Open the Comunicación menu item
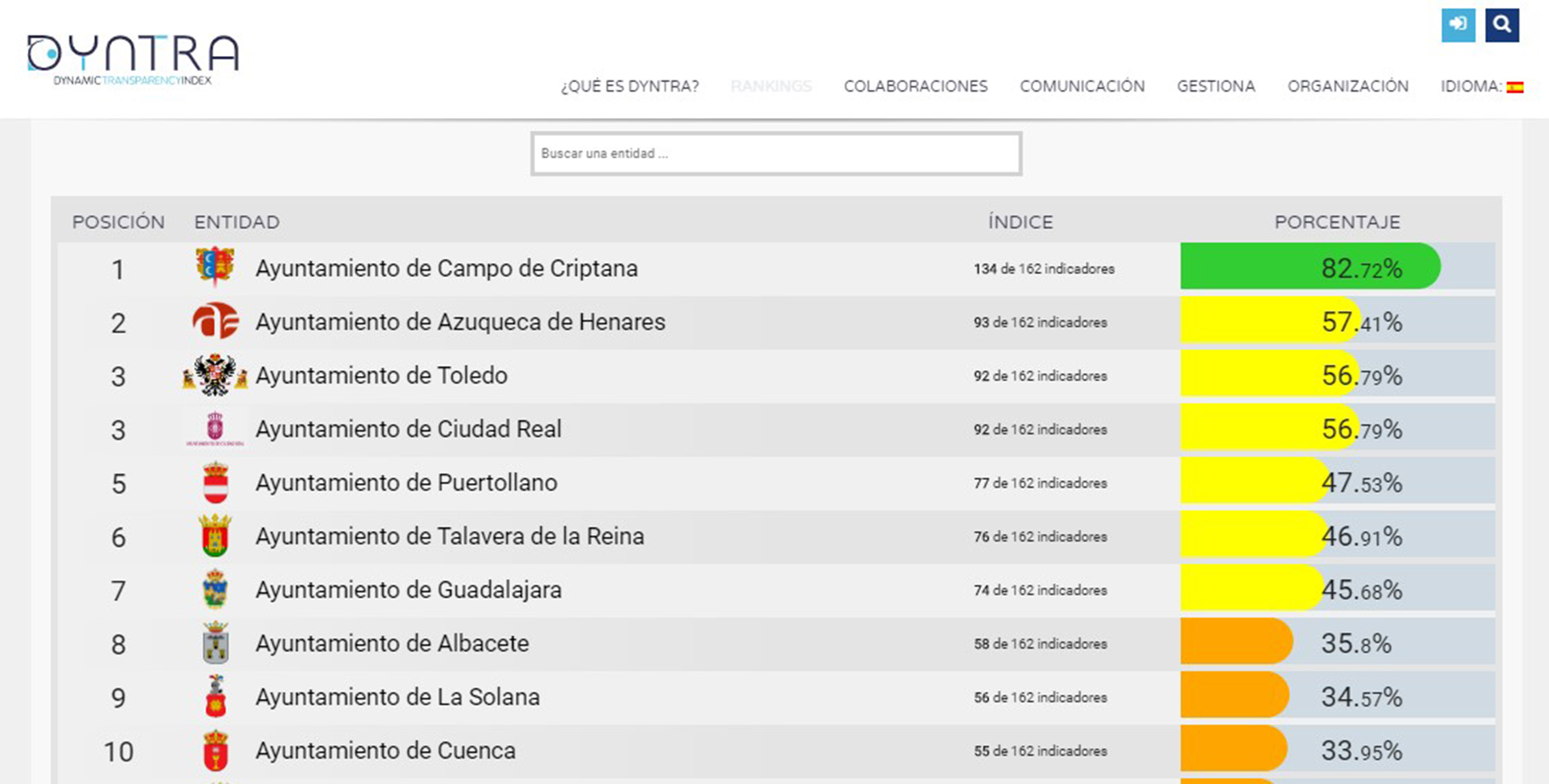1549x784 pixels. [1081, 87]
